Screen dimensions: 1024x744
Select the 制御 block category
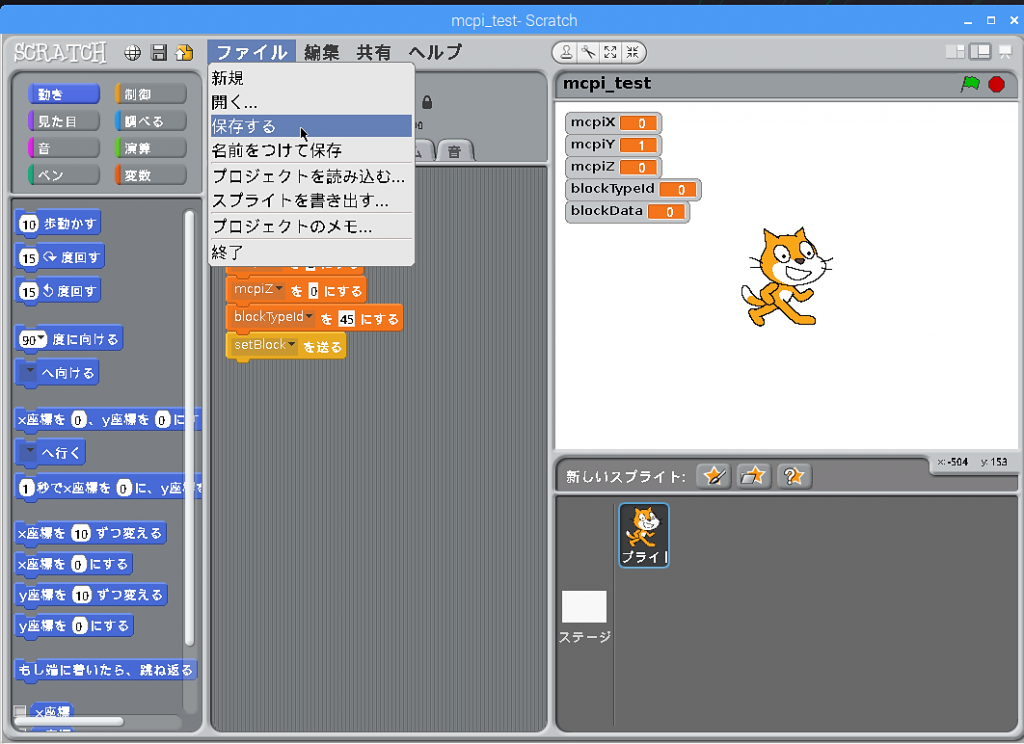[x=151, y=94]
